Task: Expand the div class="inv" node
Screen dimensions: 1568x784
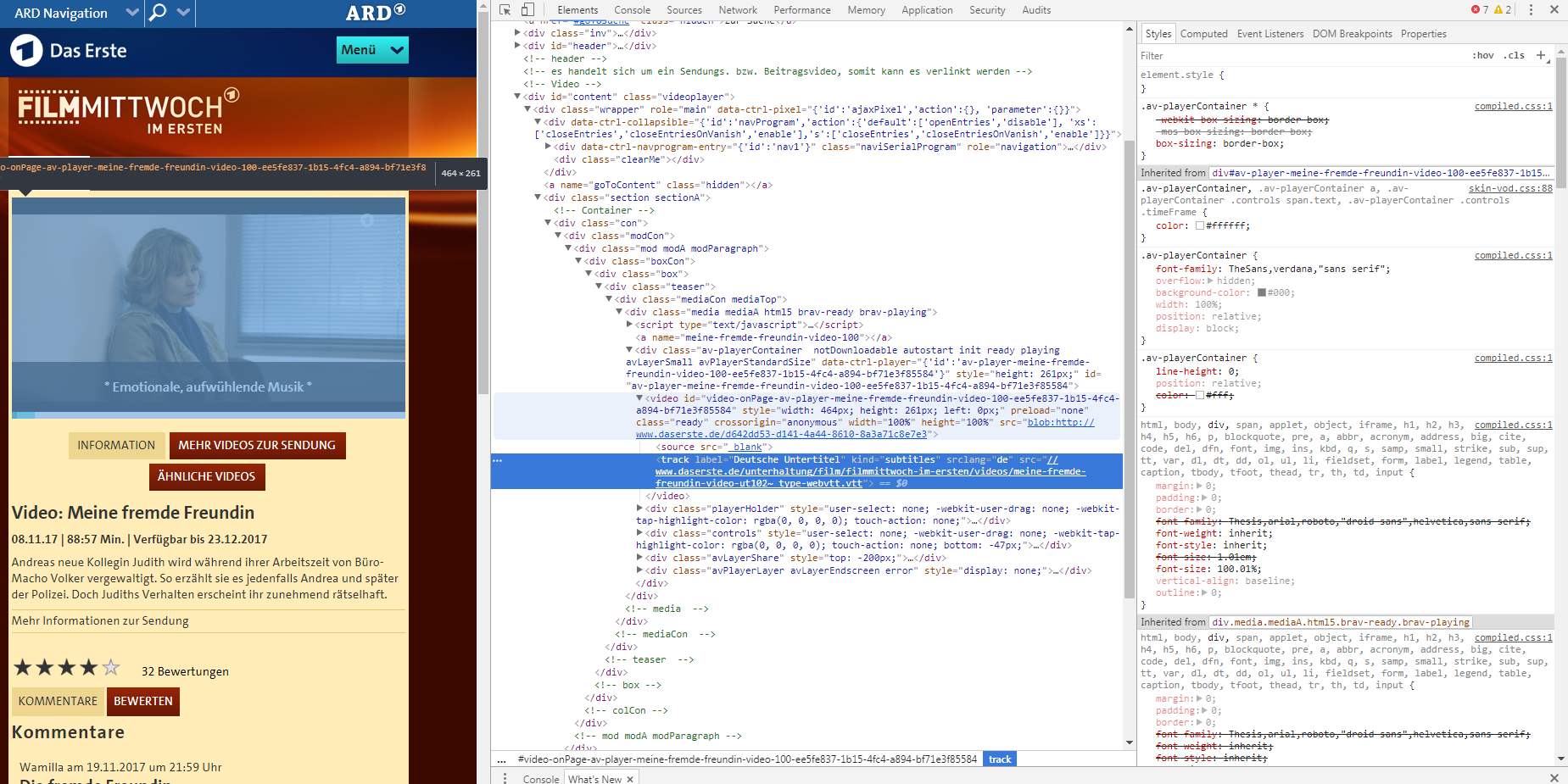Action: 517,33
